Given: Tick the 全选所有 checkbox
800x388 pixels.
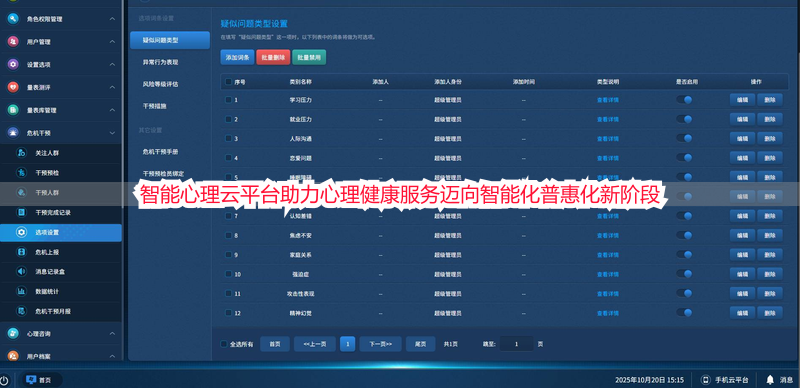Looking at the screenshot, I should coord(224,344).
